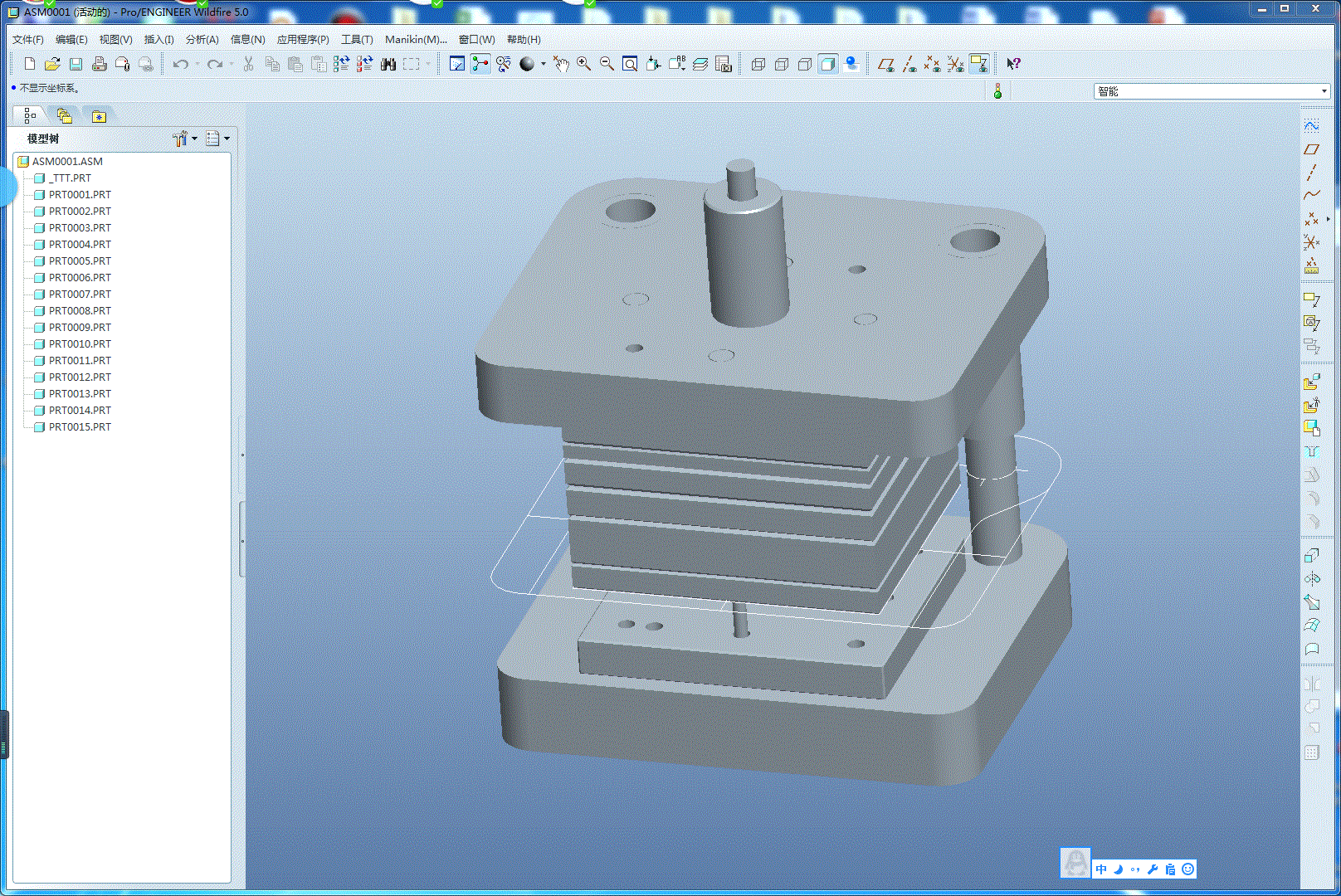Image resolution: width=1341 pixels, height=896 pixels.
Task: Open the 视图(V) menu
Action: [x=116, y=40]
